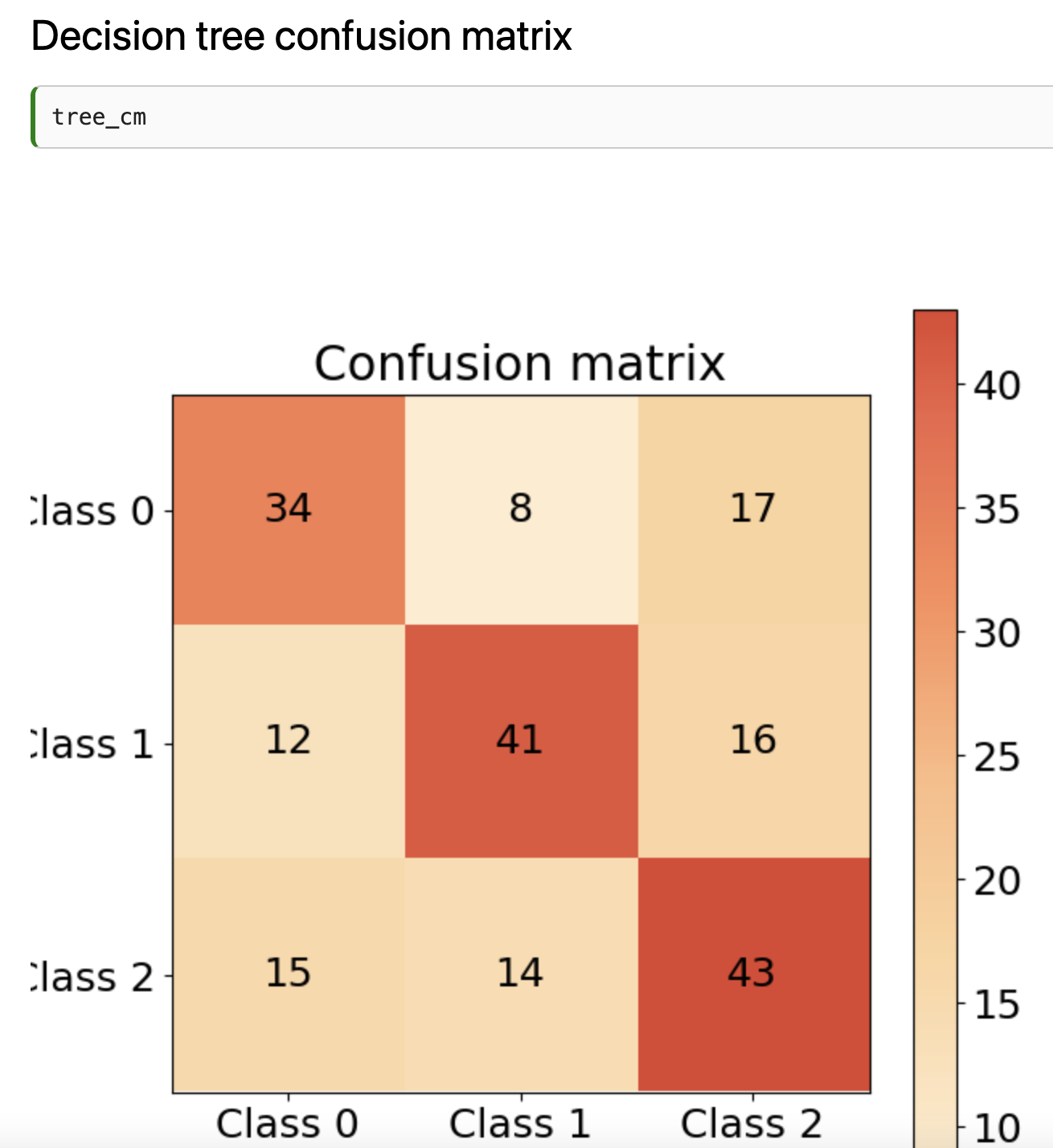Select the tree_cm variable text

pos(98,117)
